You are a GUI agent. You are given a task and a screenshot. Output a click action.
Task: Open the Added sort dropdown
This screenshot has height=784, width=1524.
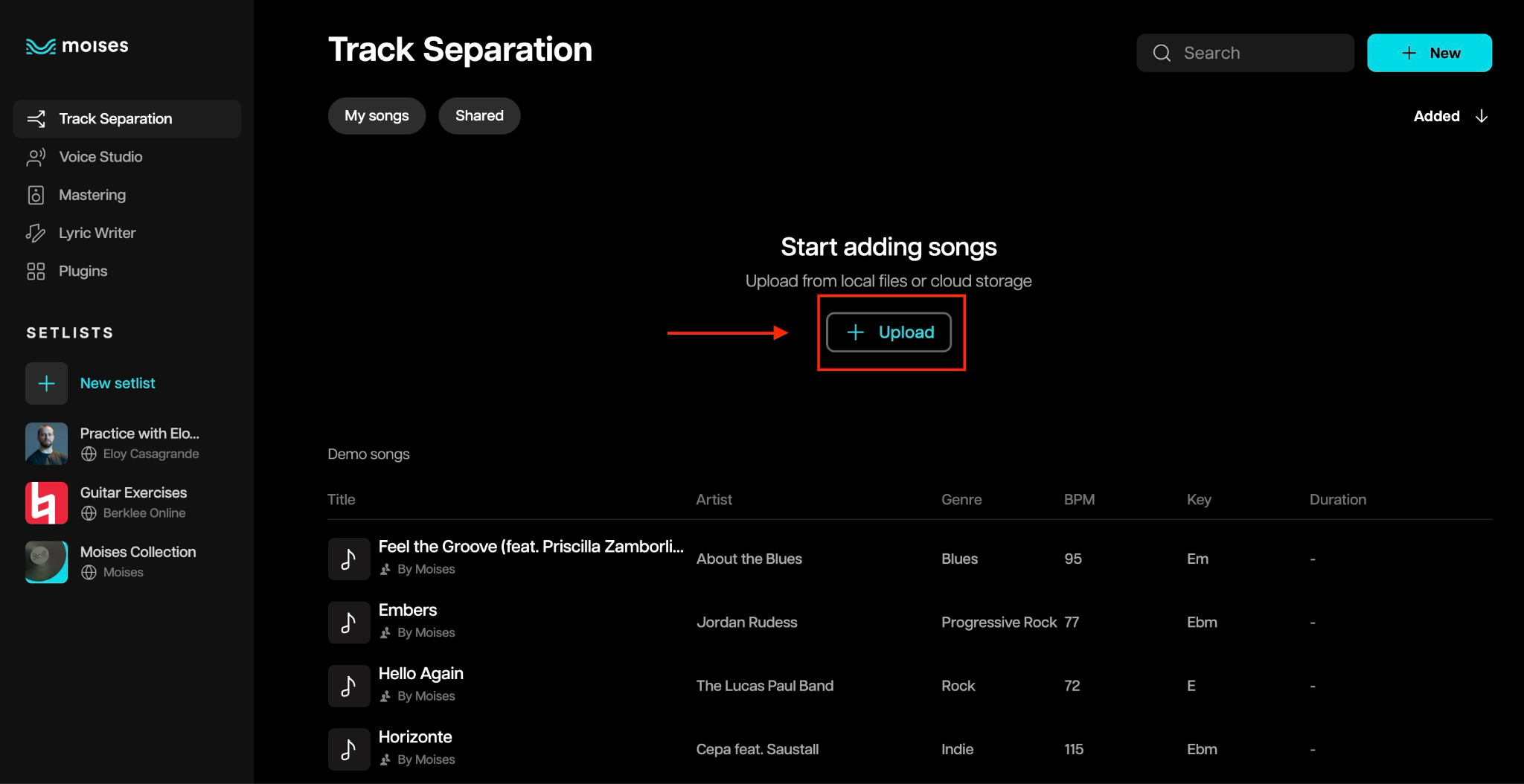coord(1450,116)
